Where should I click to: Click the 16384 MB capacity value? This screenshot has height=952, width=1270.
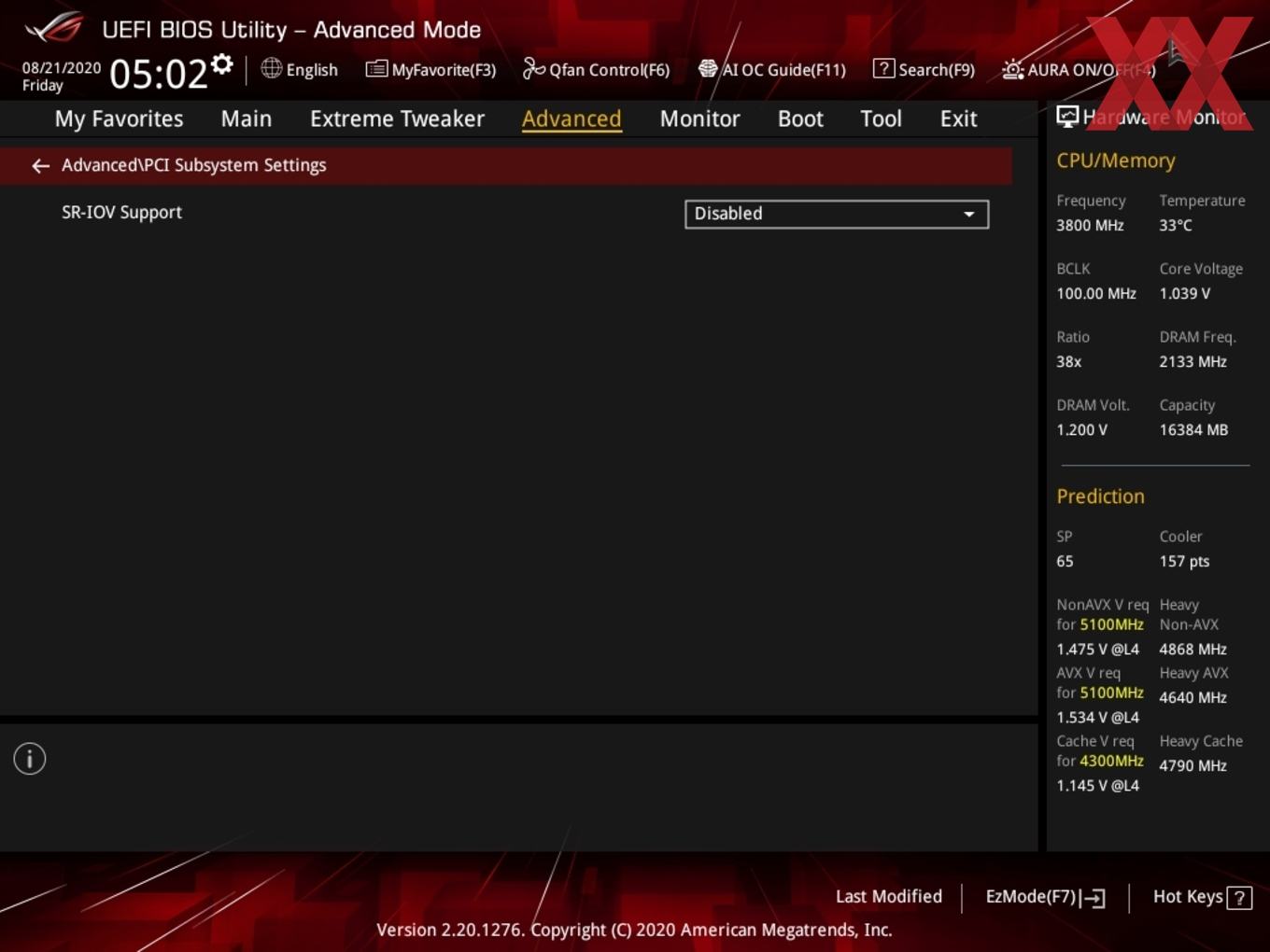coord(1193,429)
